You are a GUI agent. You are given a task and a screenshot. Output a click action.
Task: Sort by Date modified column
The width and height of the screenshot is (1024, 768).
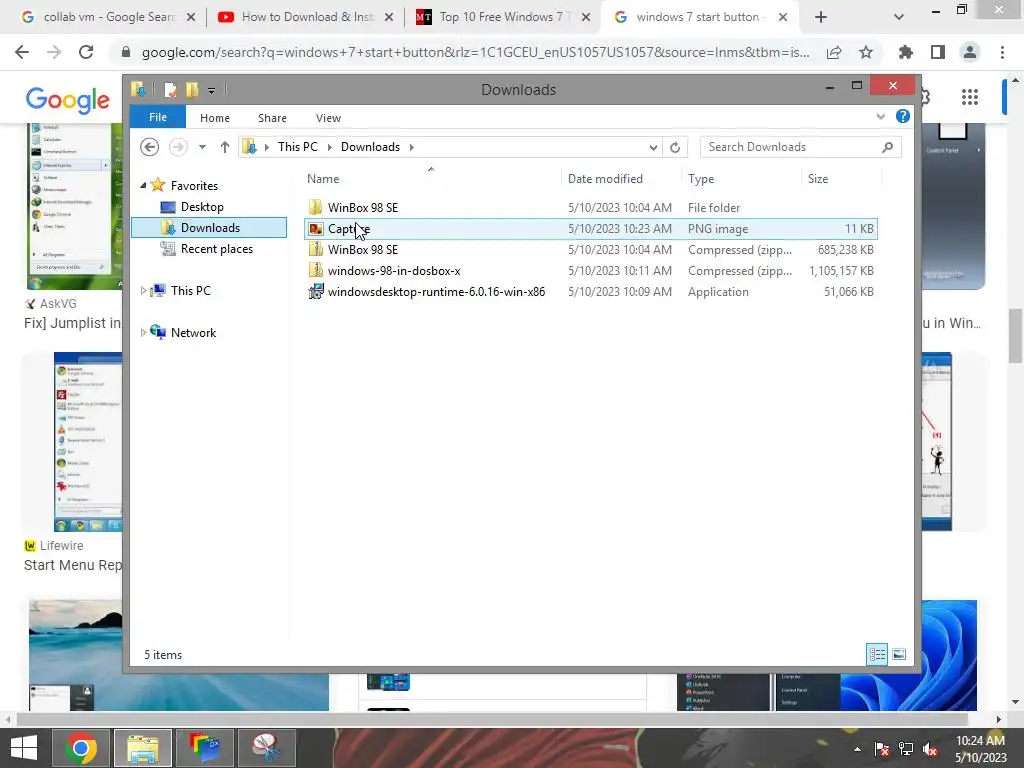click(605, 178)
